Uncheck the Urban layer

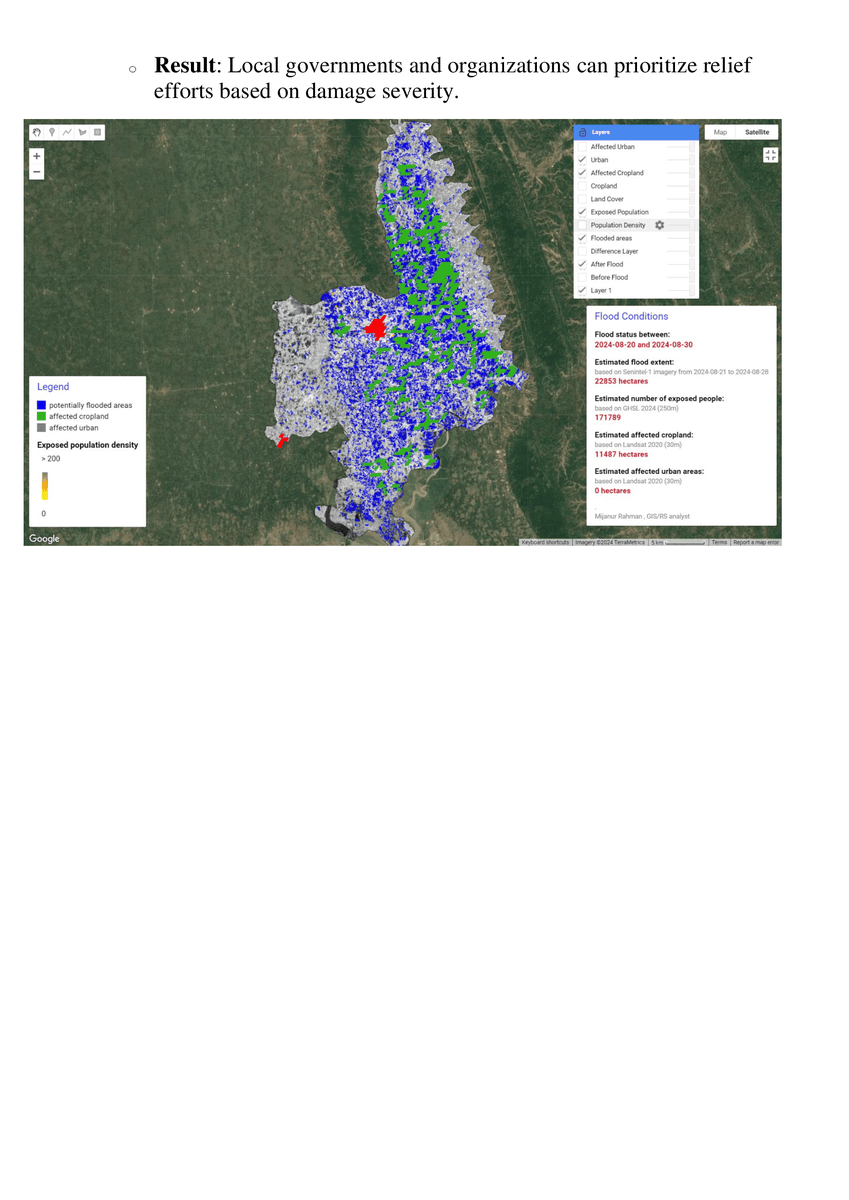(582, 160)
